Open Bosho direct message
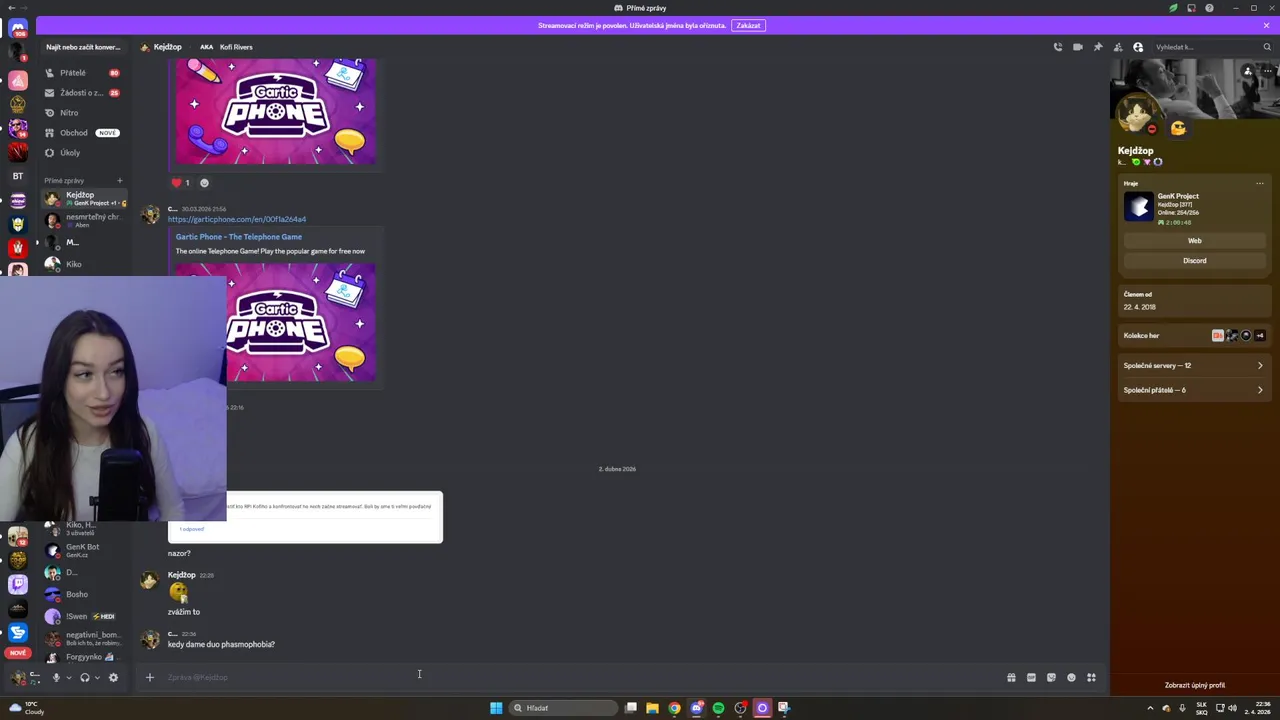Viewport: 1280px width, 720px height. [x=83, y=594]
